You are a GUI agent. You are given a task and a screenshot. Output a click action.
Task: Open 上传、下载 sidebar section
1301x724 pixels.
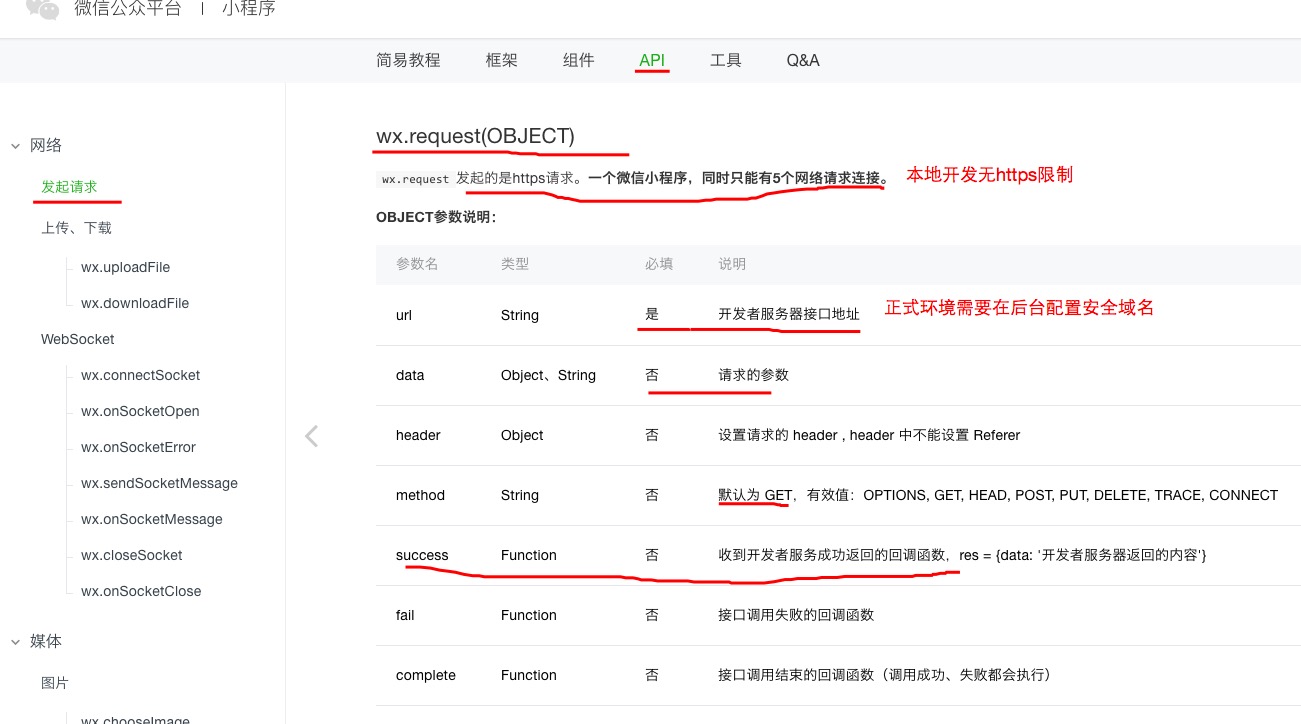76,228
